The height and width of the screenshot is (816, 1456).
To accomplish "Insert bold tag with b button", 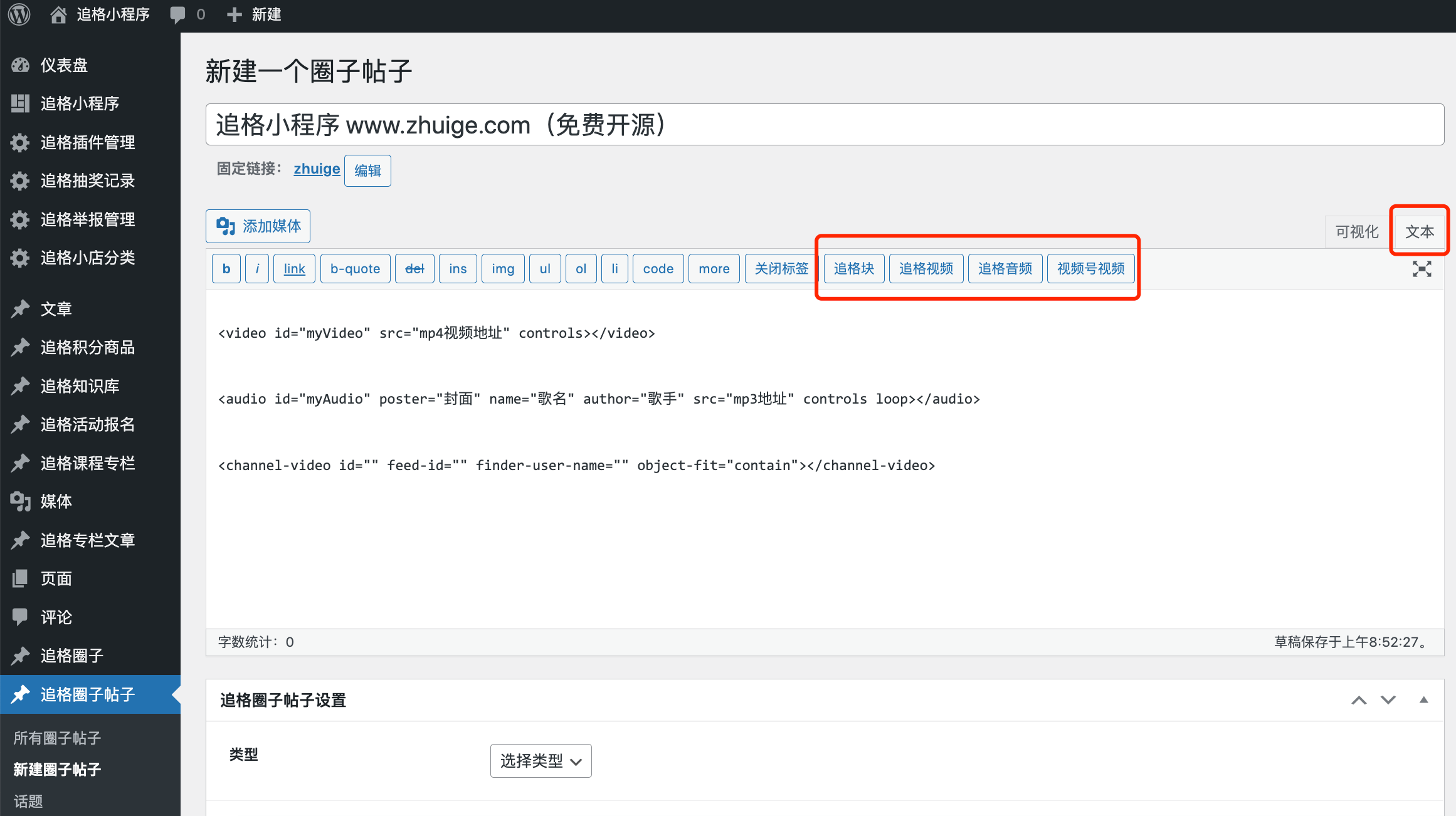I will 226,269.
